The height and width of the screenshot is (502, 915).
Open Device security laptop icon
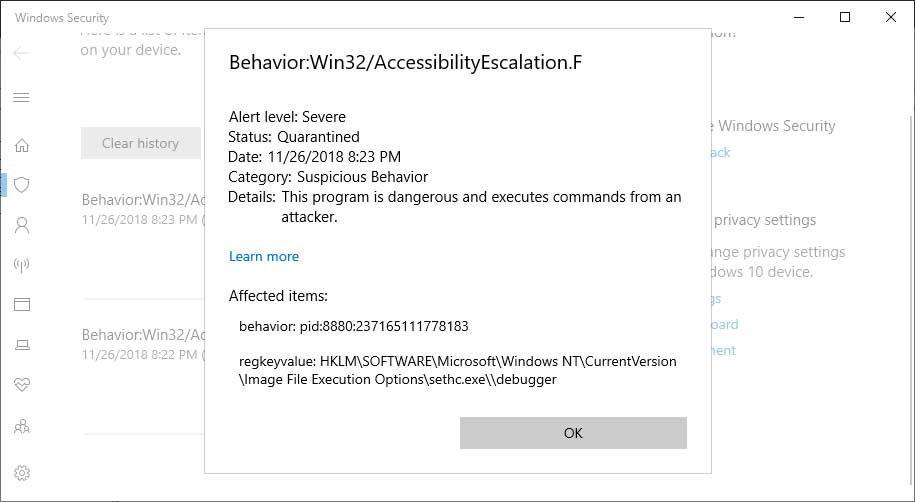pyautogui.click(x=22, y=345)
